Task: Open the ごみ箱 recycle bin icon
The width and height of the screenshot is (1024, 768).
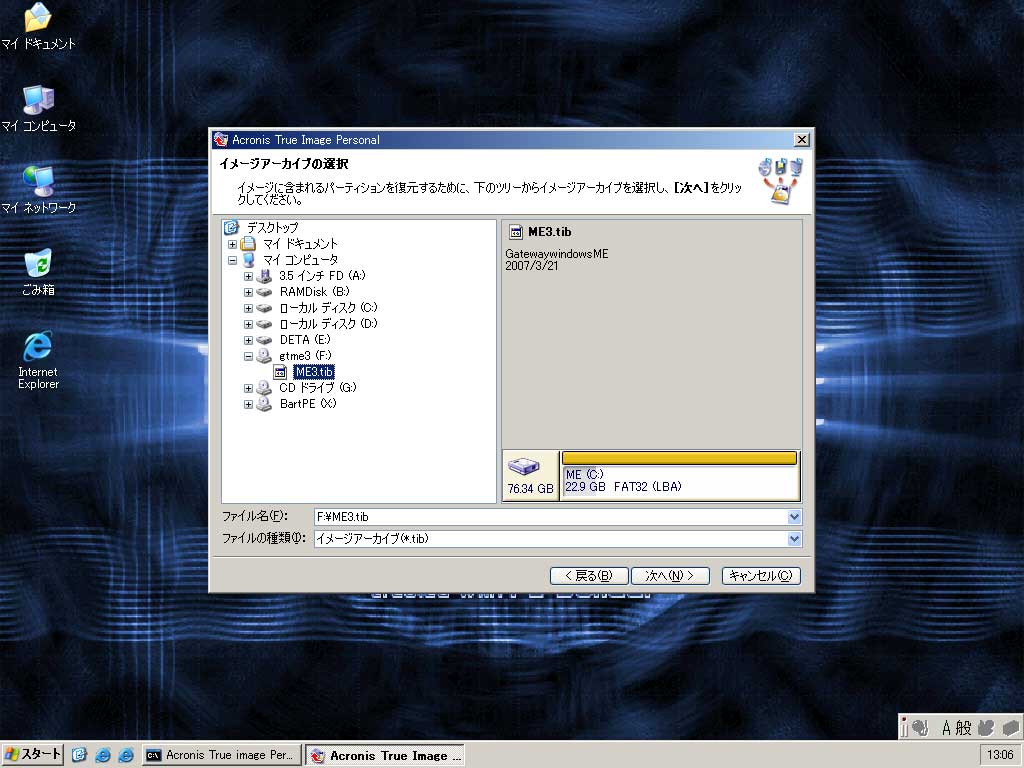Action: click(x=38, y=272)
